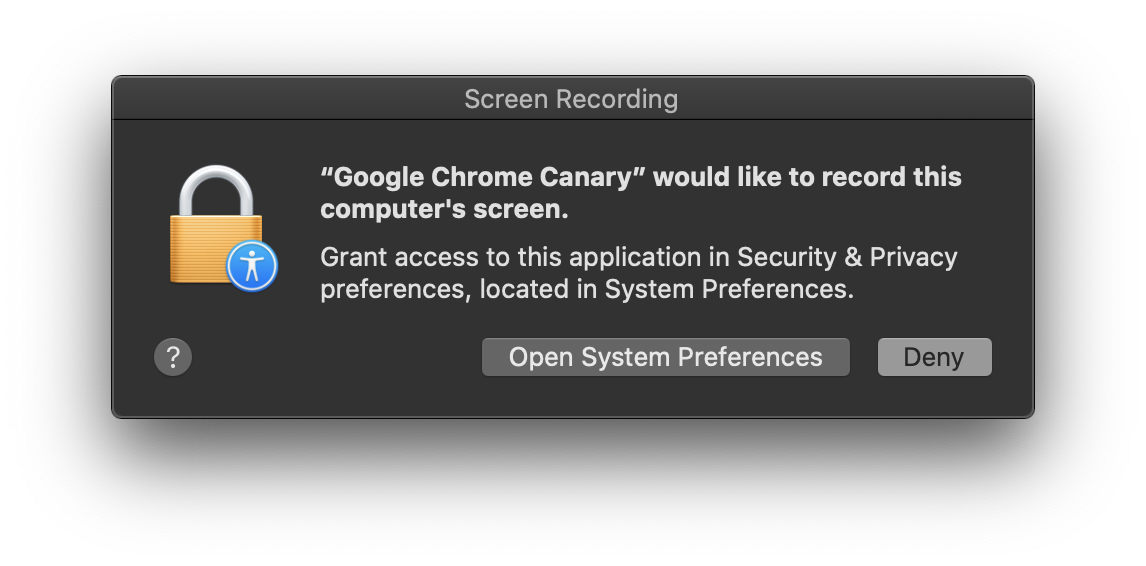The width and height of the screenshot is (1146, 566).
Task: Deny the screen recording request
Action: pyautogui.click(x=935, y=357)
